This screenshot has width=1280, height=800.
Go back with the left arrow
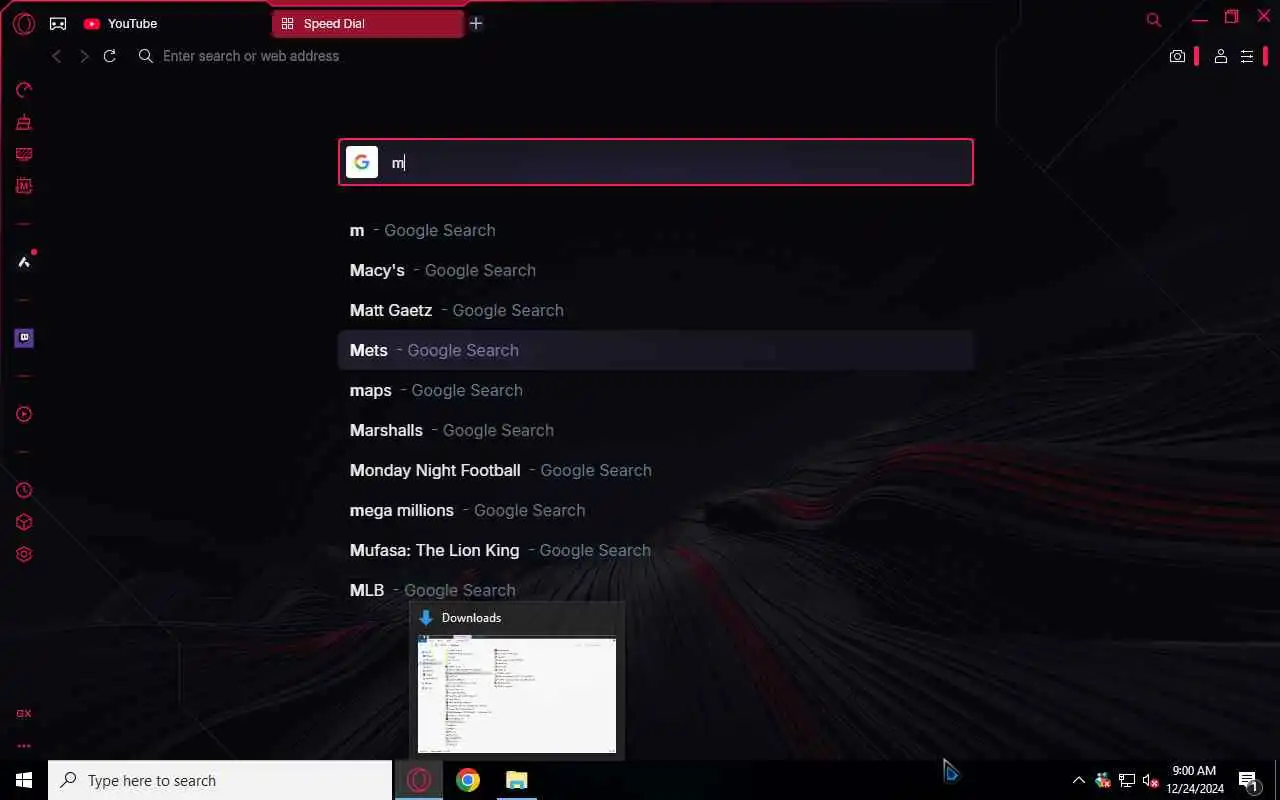[57, 56]
